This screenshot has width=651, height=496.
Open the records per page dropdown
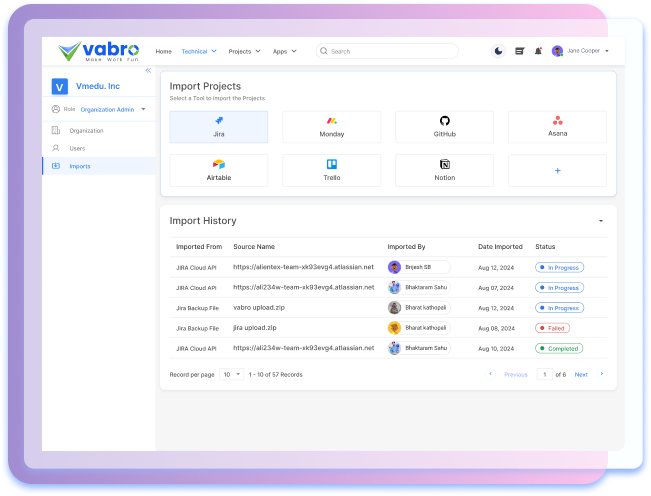231,374
